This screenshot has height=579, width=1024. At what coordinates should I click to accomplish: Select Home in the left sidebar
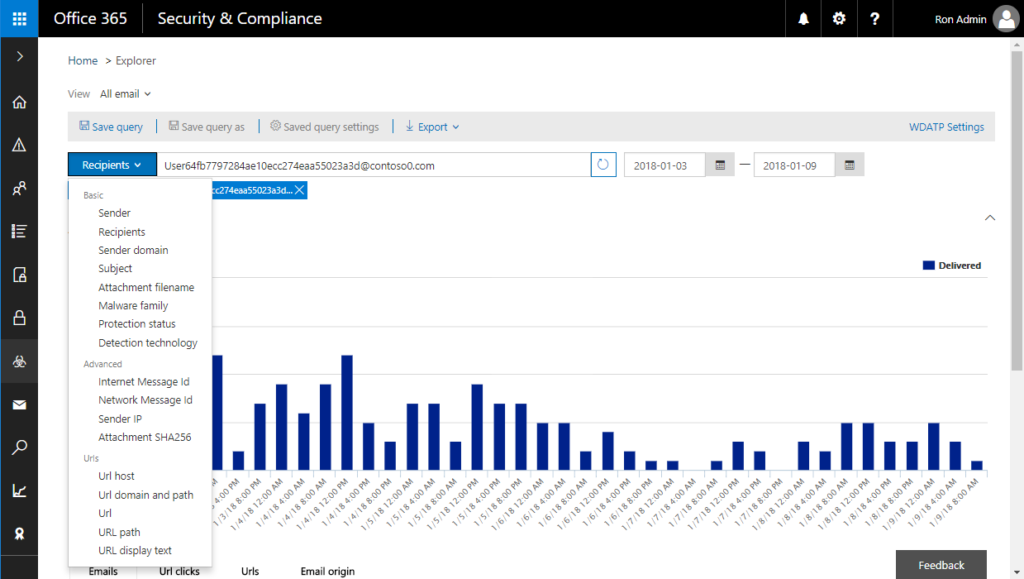[19, 101]
